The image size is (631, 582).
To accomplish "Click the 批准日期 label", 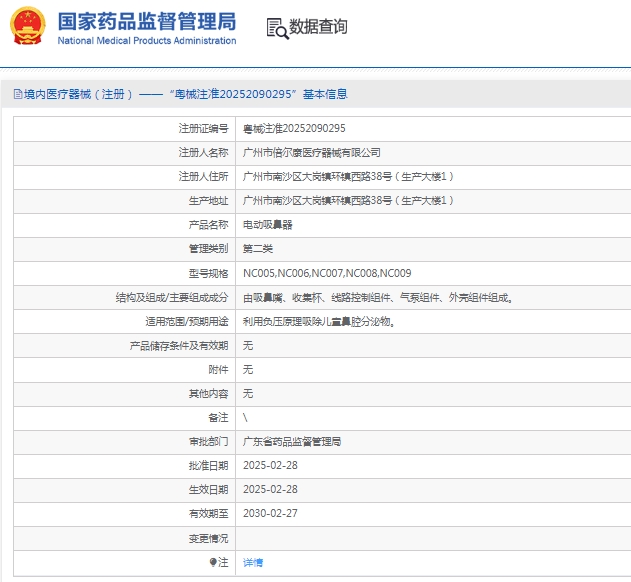I will point(208,466).
